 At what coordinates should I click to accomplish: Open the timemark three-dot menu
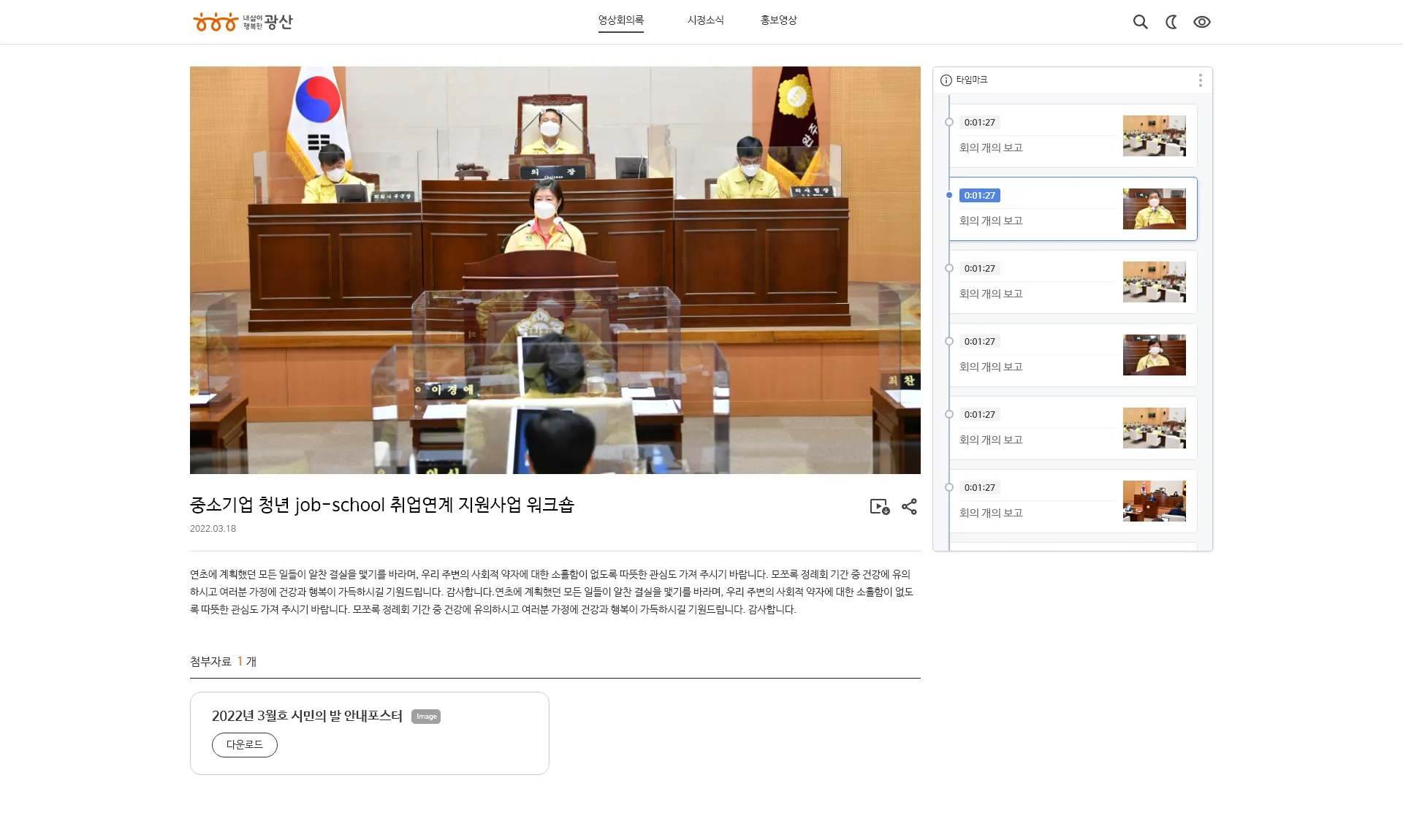(1200, 80)
